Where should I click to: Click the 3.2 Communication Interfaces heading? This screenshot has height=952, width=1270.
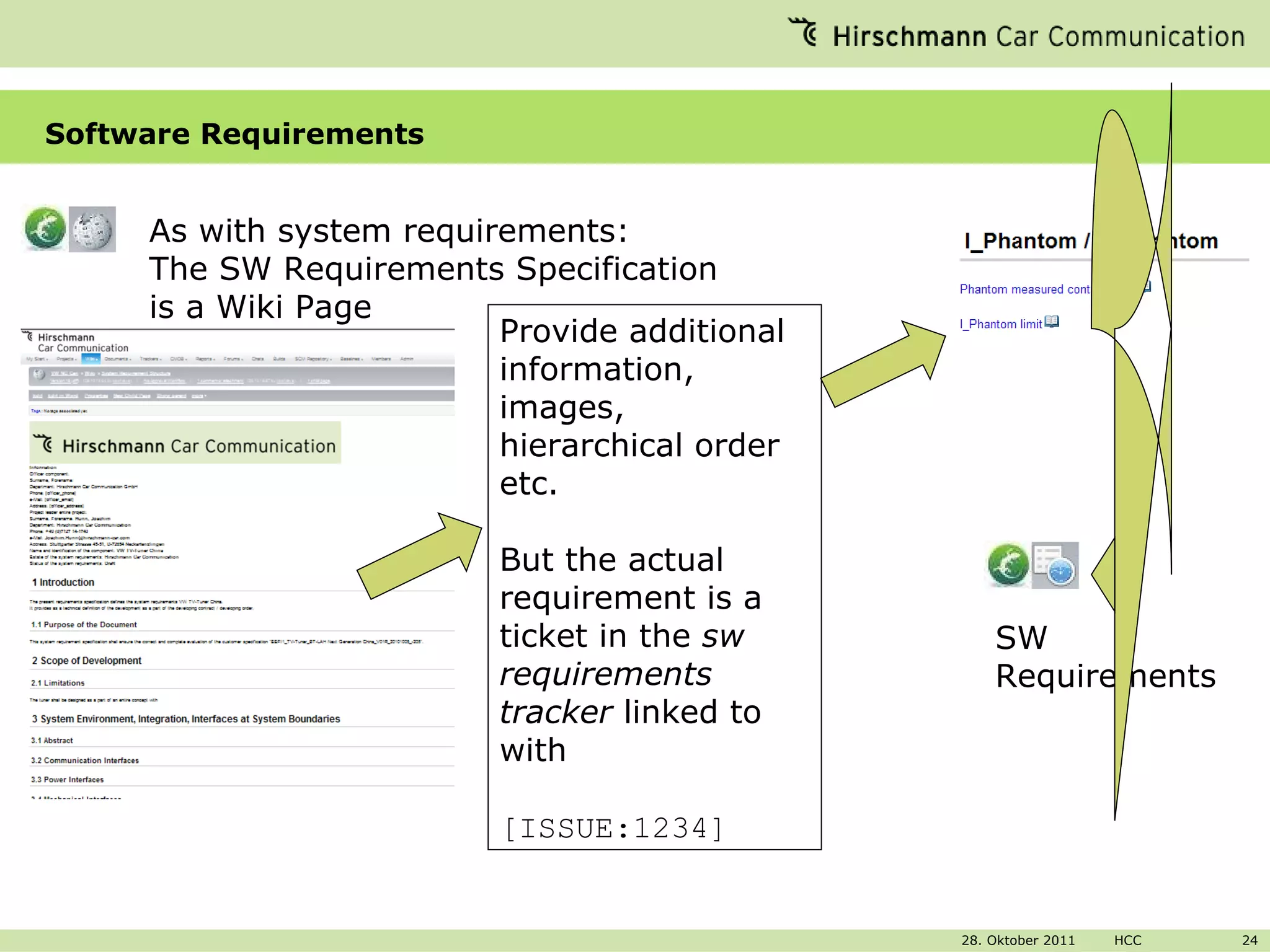tap(85, 760)
